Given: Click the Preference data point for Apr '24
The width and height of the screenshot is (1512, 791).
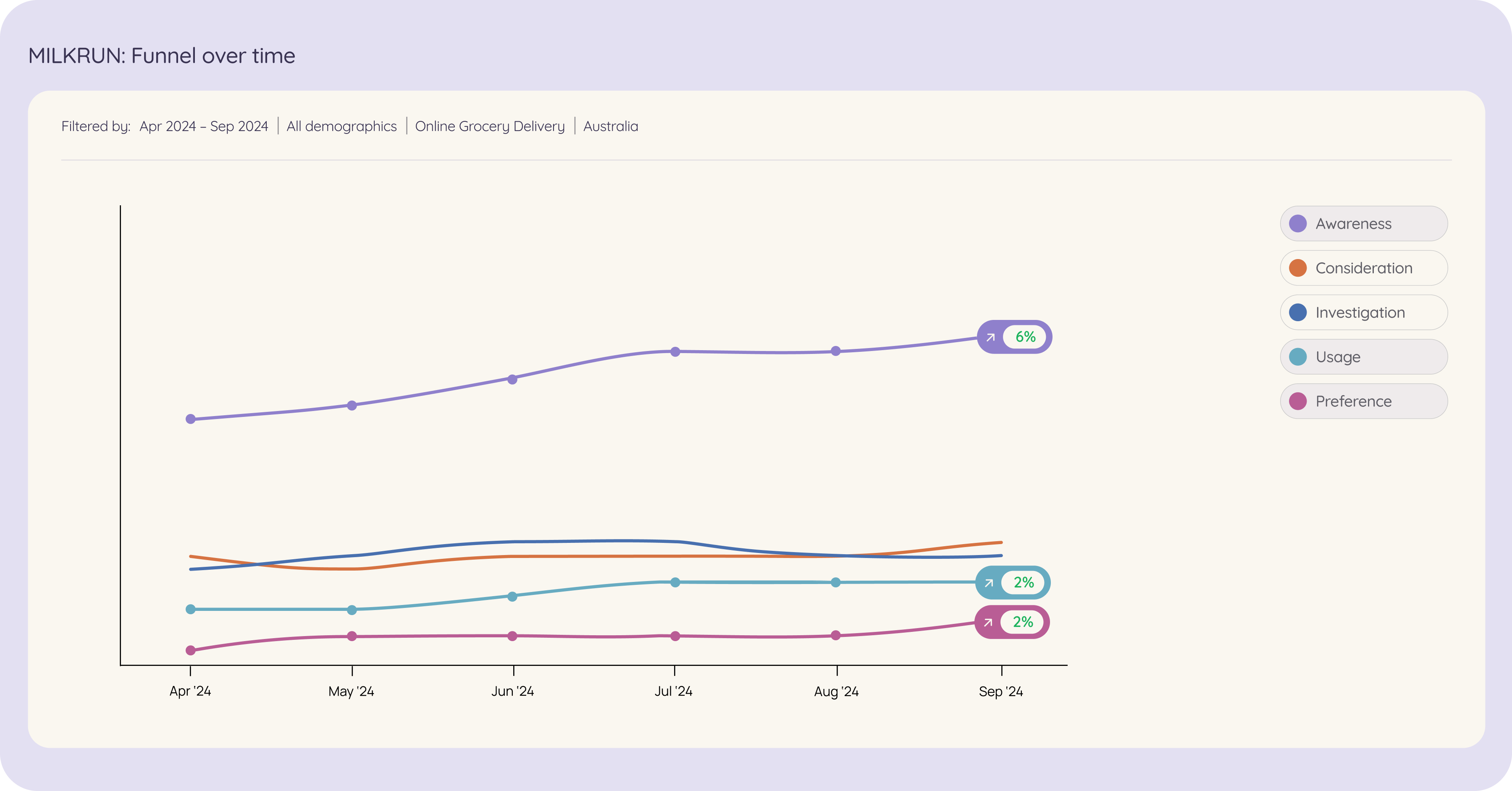Looking at the screenshot, I should [x=190, y=650].
